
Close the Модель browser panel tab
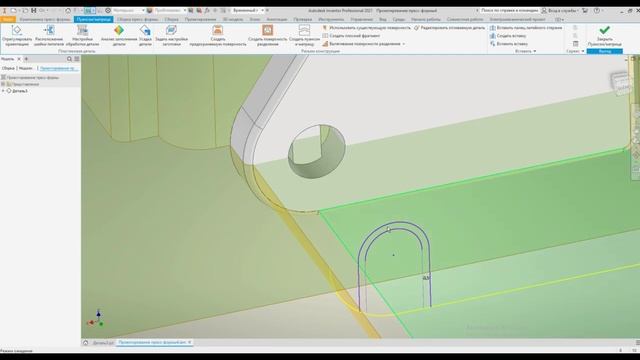click(x=19, y=59)
